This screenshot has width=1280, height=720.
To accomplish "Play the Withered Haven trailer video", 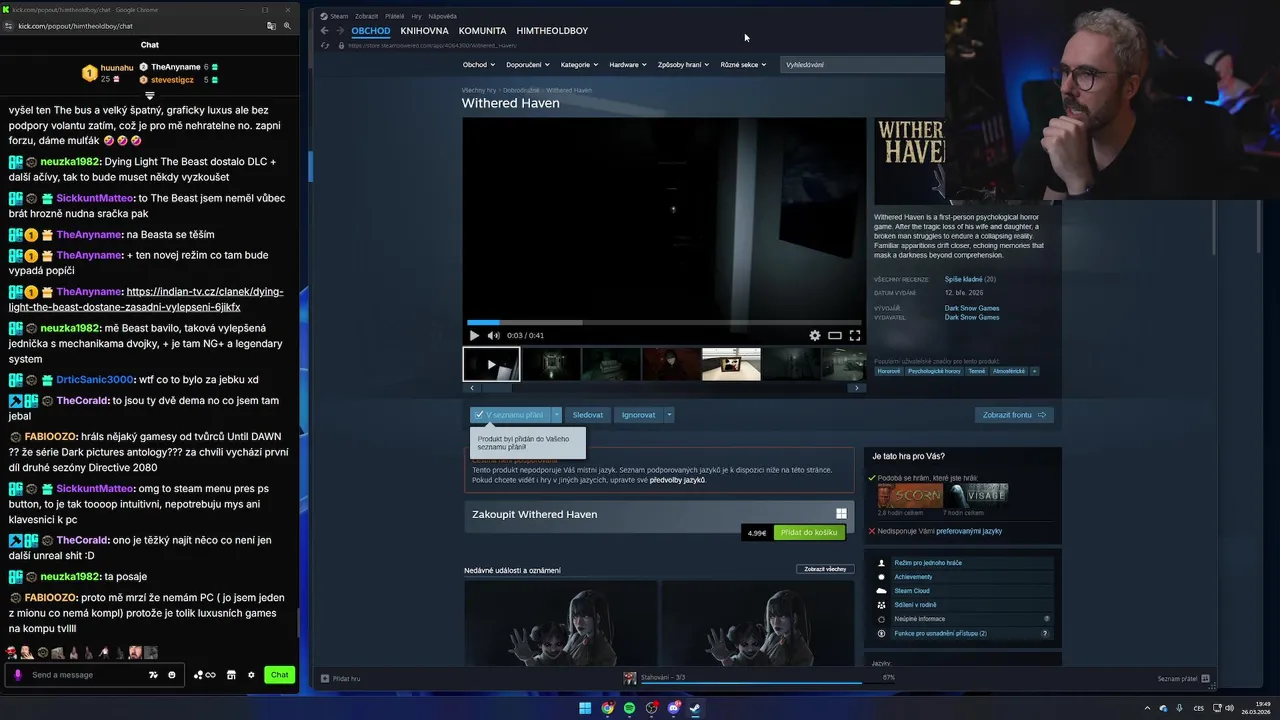I will click(474, 336).
